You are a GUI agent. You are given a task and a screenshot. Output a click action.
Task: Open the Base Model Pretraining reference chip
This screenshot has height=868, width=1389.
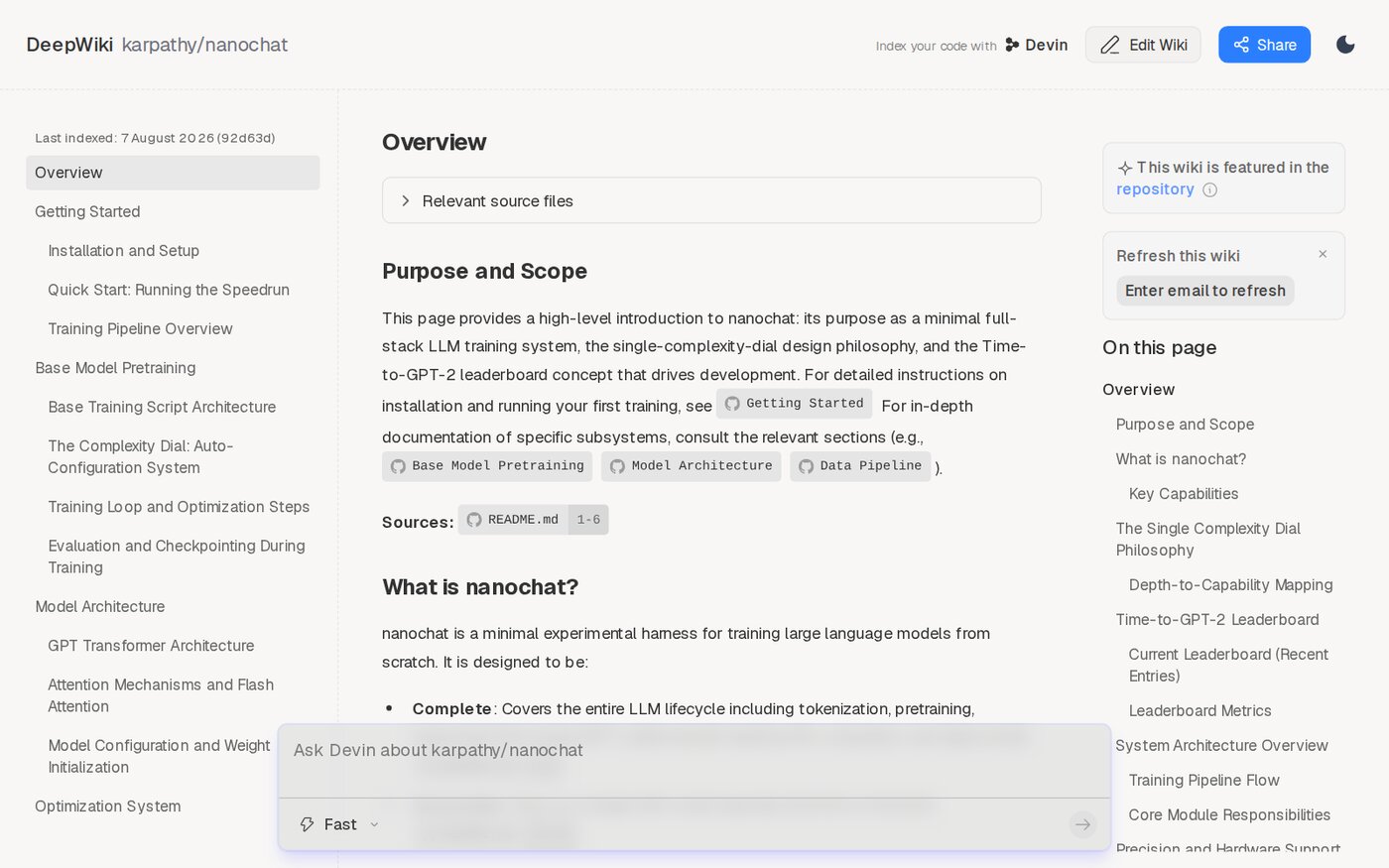point(487,466)
